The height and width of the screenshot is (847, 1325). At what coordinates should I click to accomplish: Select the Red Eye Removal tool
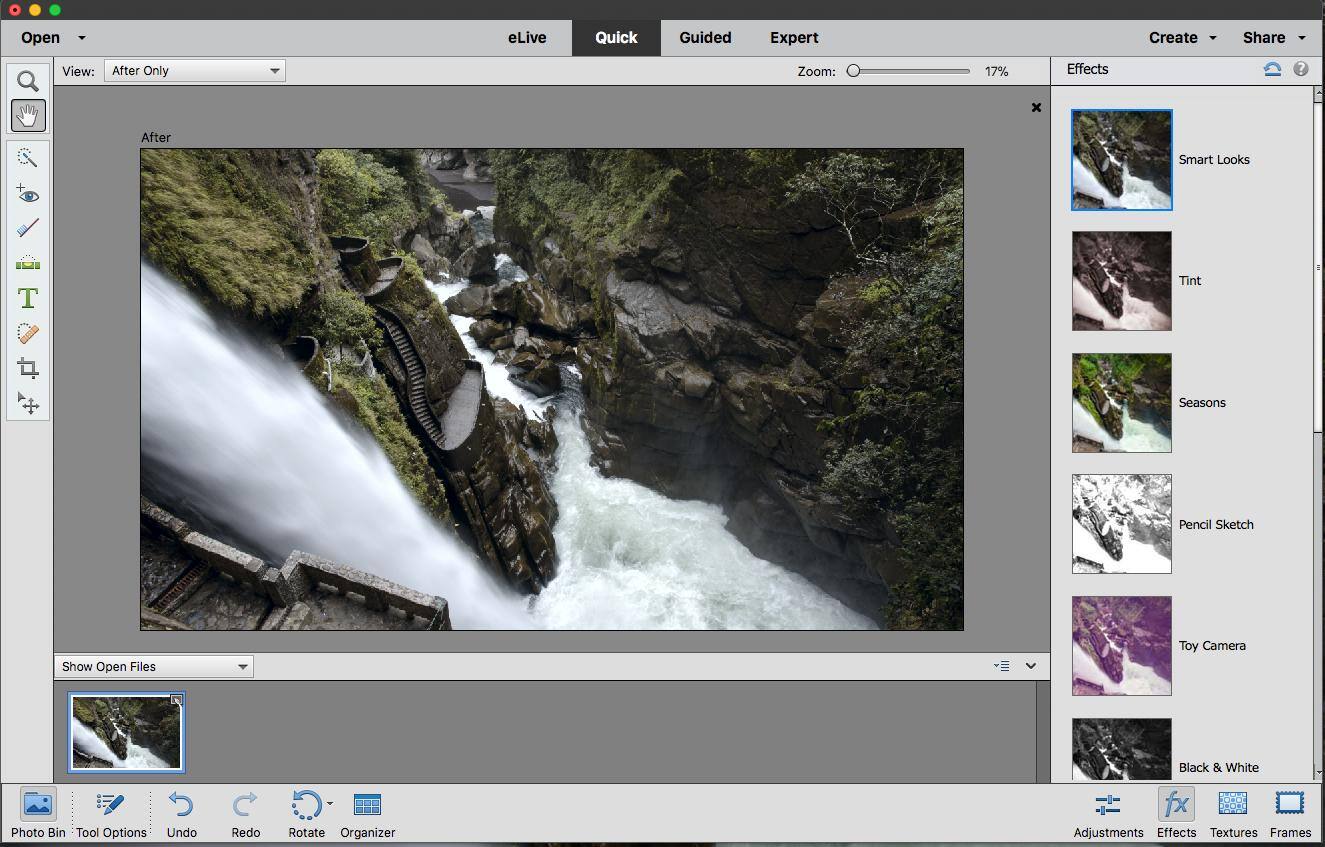(x=28, y=194)
